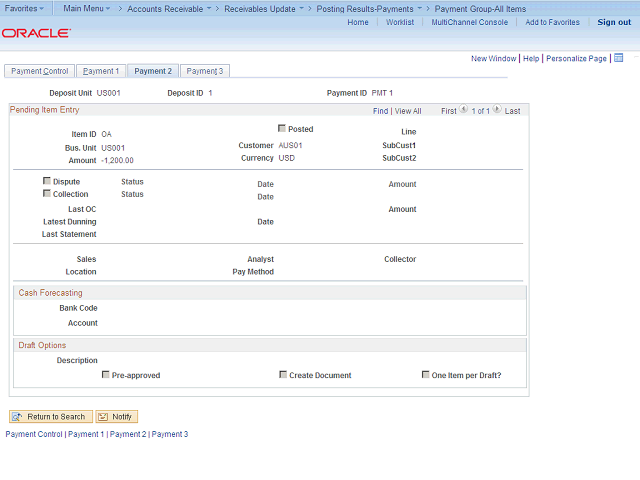Select the Payment 2 tab

153,71
